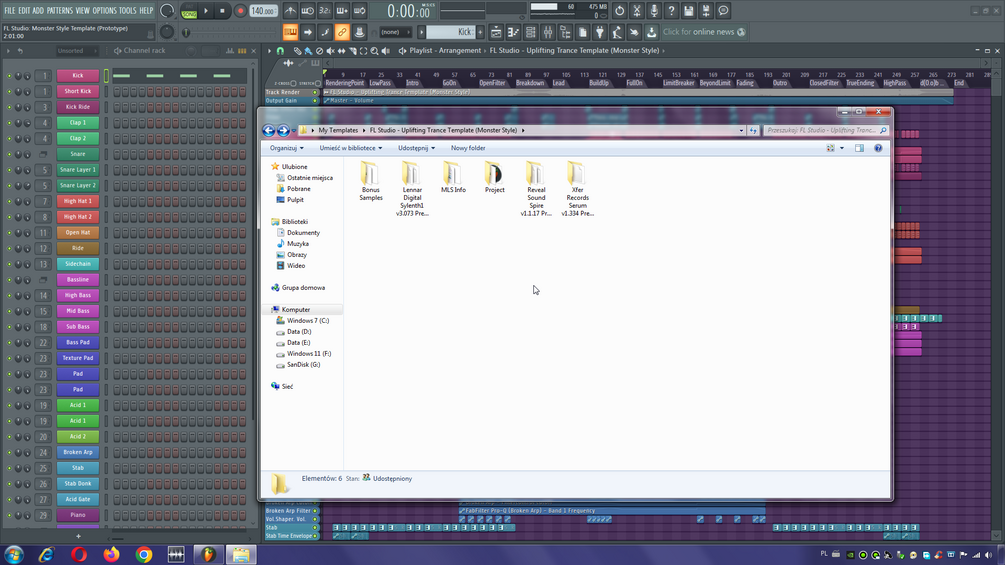Open the Unsorted channel filter dropdown
1005x565 pixels.
(76, 51)
